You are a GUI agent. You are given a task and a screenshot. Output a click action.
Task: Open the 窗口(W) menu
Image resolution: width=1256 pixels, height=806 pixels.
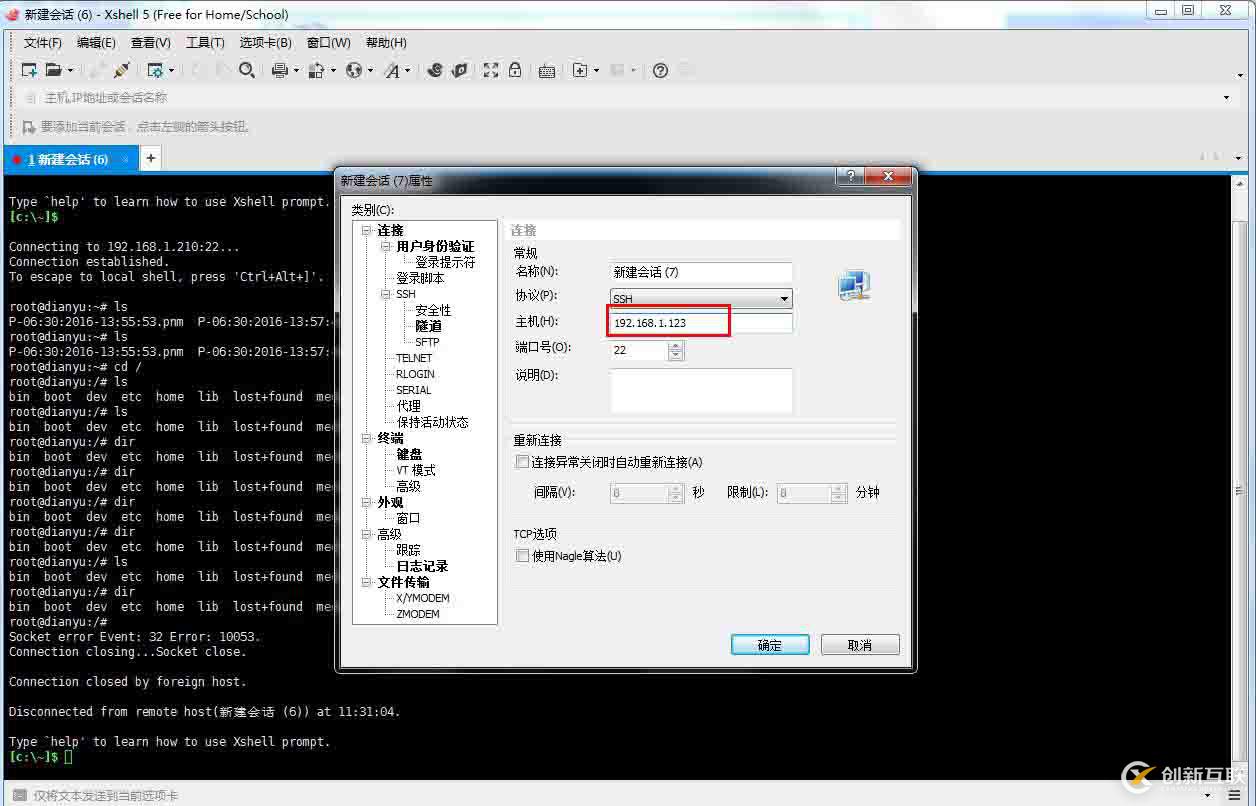[x=328, y=43]
